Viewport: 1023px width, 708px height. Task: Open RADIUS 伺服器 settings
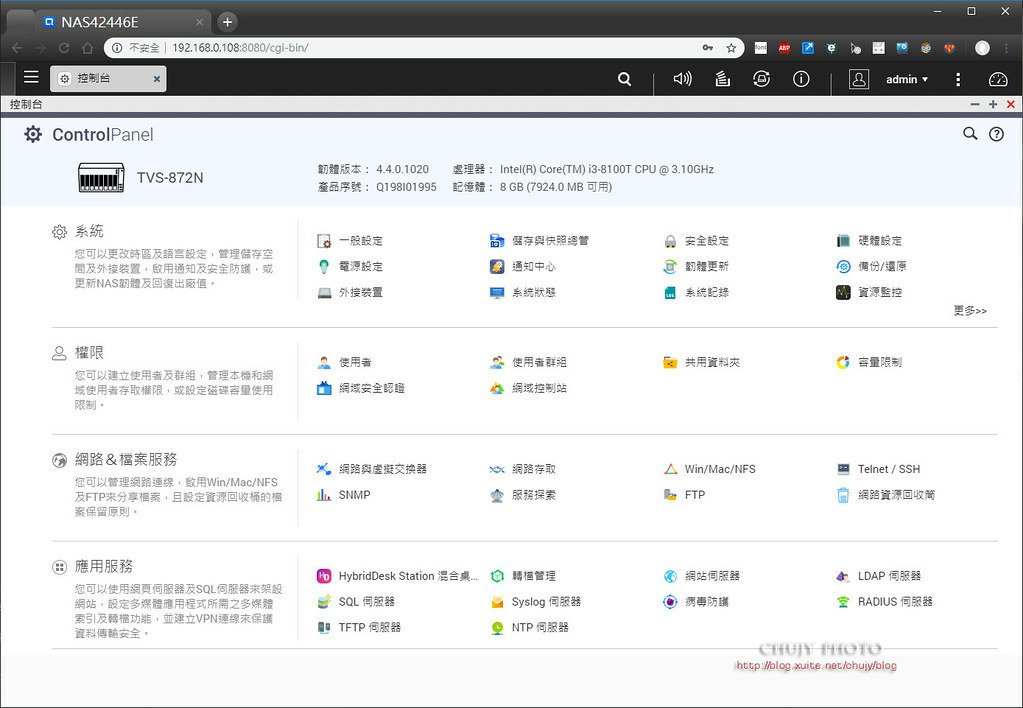pyautogui.click(x=885, y=602)
